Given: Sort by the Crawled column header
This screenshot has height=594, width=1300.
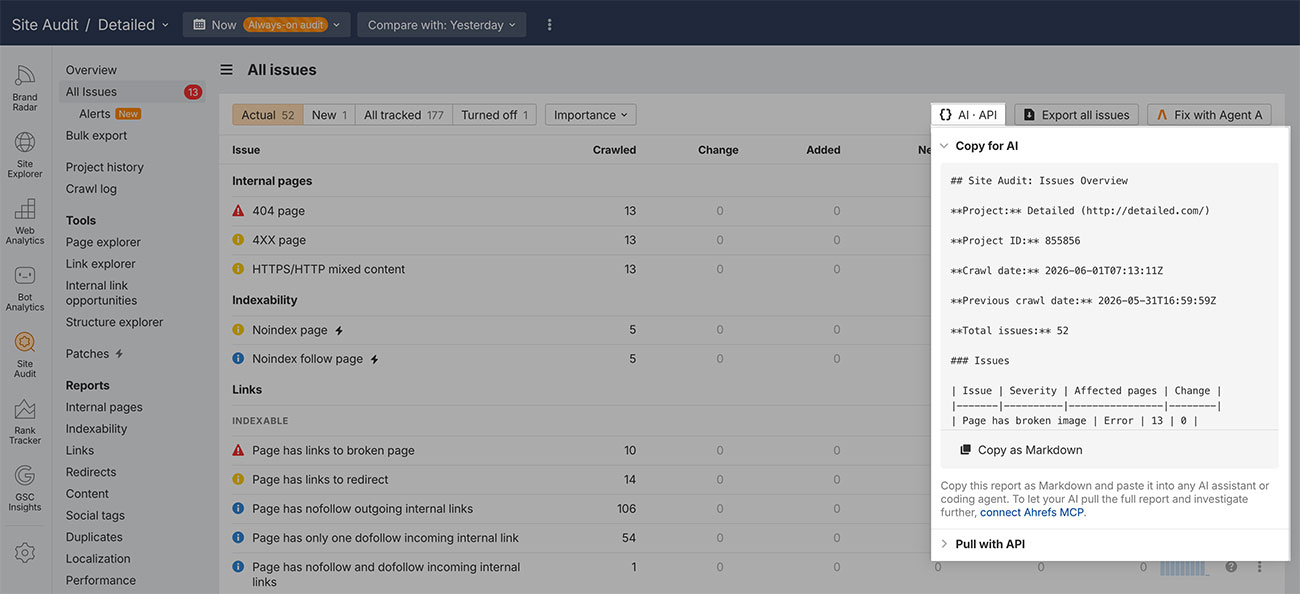Looking at the screenshot, I should 614,150.
